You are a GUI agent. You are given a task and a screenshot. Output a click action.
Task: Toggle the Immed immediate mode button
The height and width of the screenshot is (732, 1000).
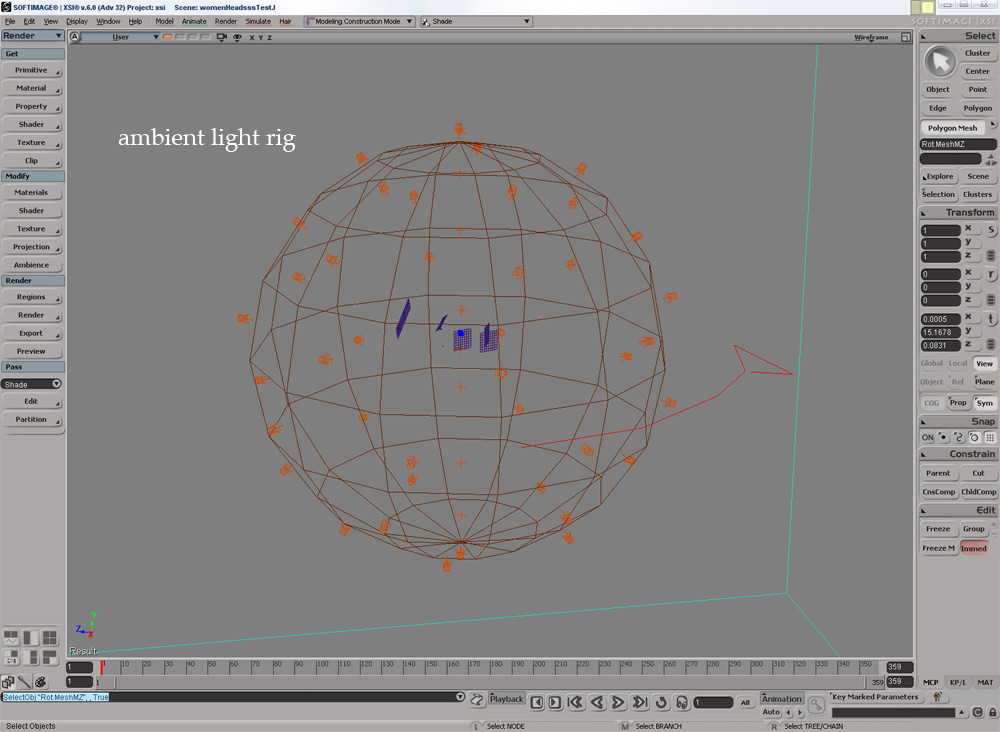pyautogui.click(x=974, y=548)
